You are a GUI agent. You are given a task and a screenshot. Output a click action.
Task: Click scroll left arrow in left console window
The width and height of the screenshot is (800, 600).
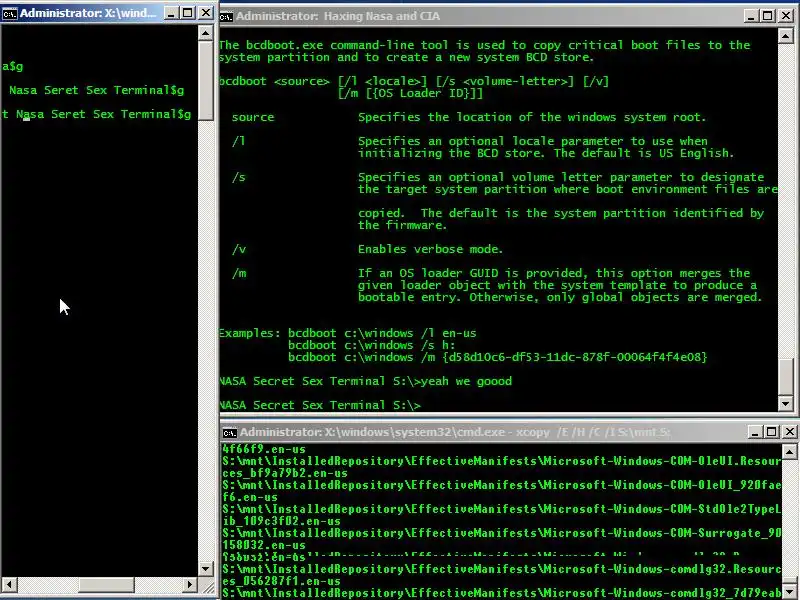(9, 585)
